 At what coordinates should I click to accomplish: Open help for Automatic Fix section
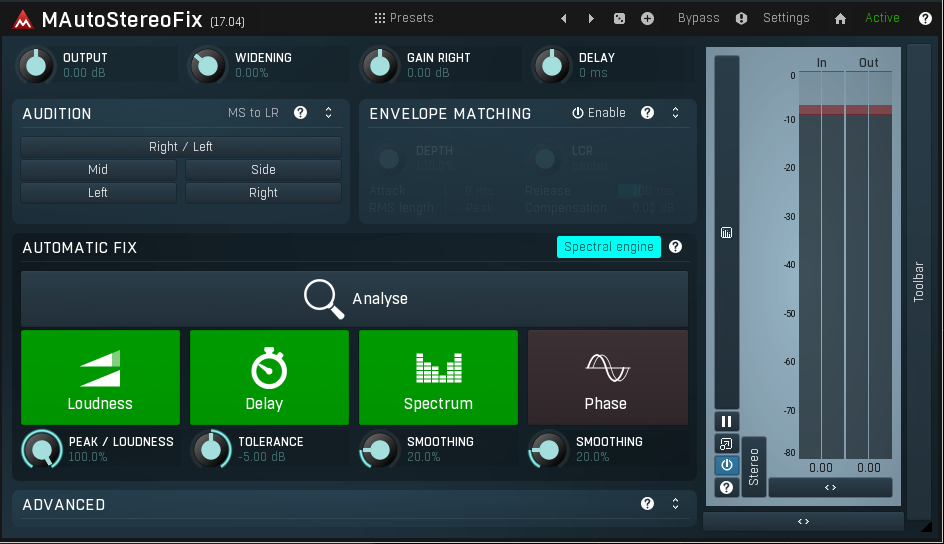[676, 247]
